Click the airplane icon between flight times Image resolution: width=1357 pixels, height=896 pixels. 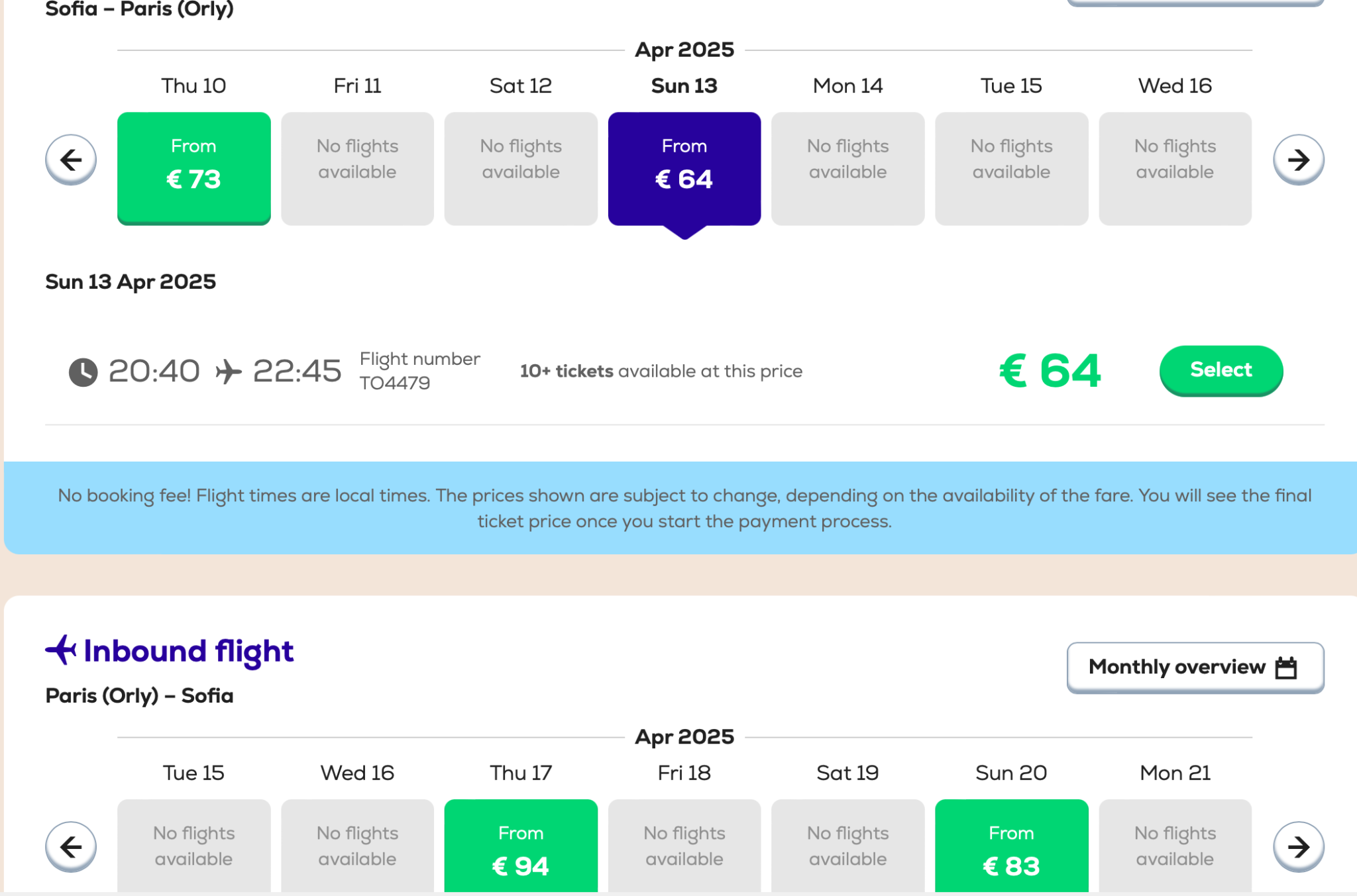[x=228, y=372]
